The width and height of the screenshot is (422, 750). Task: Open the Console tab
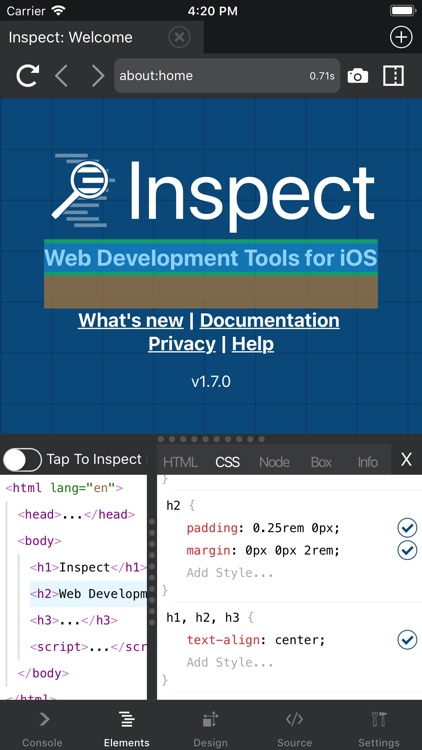(x=43, y=728)
